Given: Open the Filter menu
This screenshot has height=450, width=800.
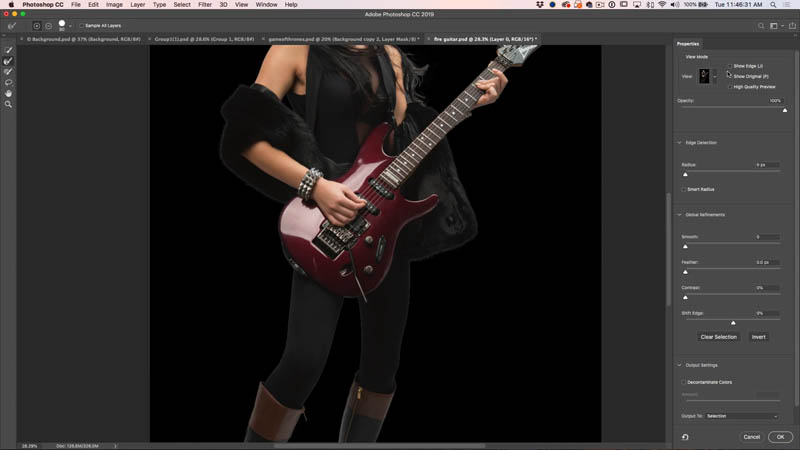Looking at the screenshot, I should pos(205,5).
